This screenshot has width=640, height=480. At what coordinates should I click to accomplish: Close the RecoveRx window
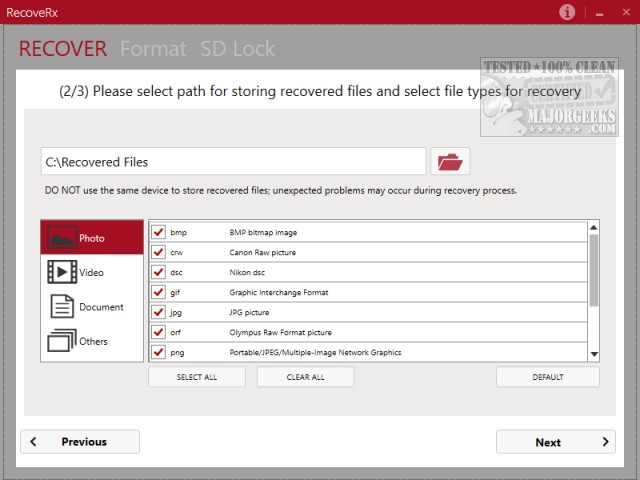626,12
